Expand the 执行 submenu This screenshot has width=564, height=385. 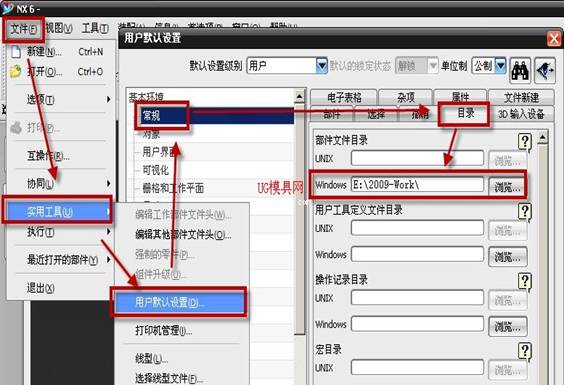(108, 232)
